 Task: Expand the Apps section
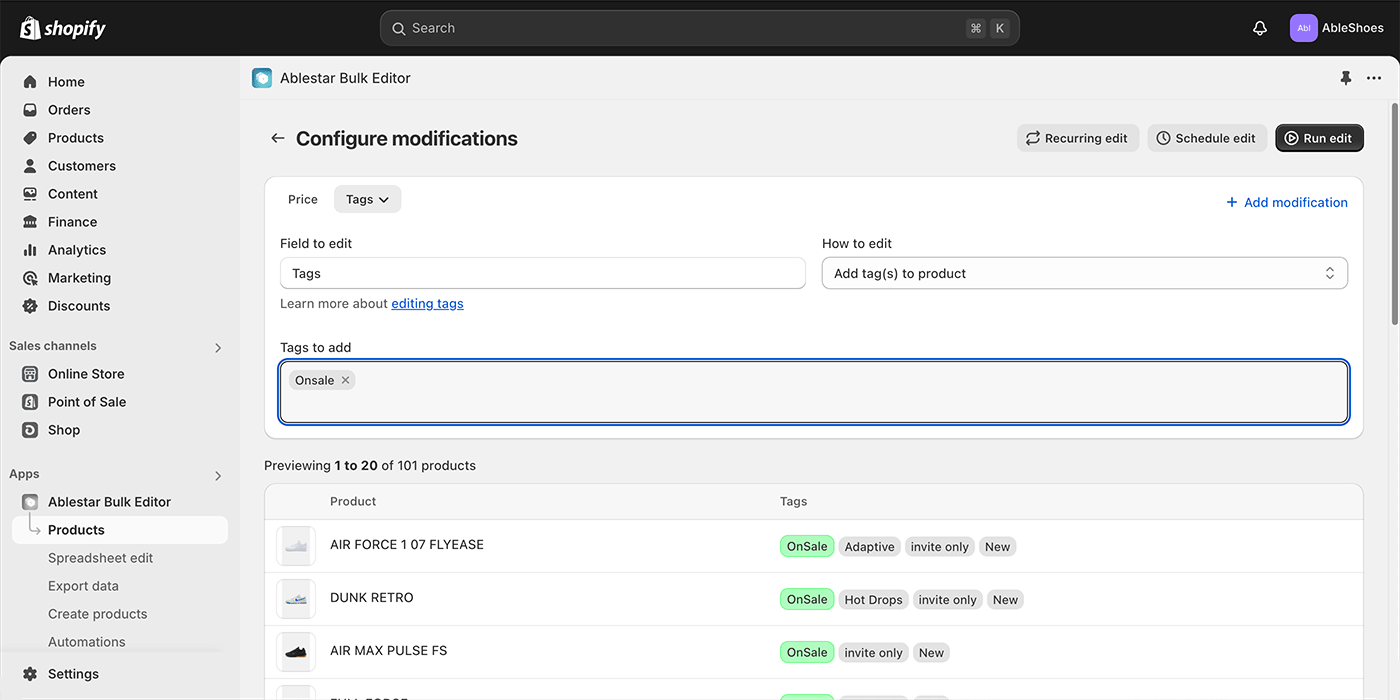[217, 475]
